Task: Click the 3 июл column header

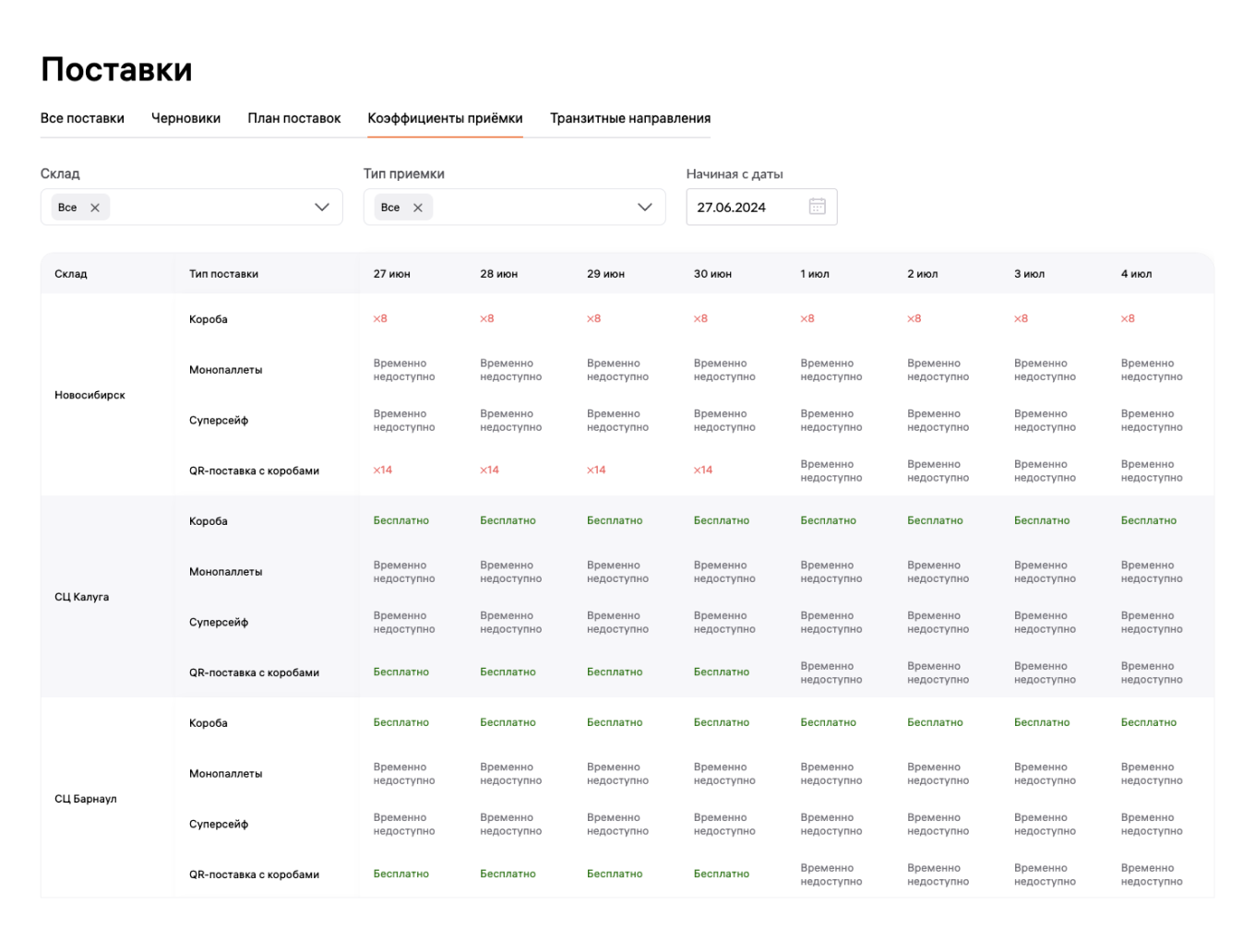Action: click(1029, 274)
